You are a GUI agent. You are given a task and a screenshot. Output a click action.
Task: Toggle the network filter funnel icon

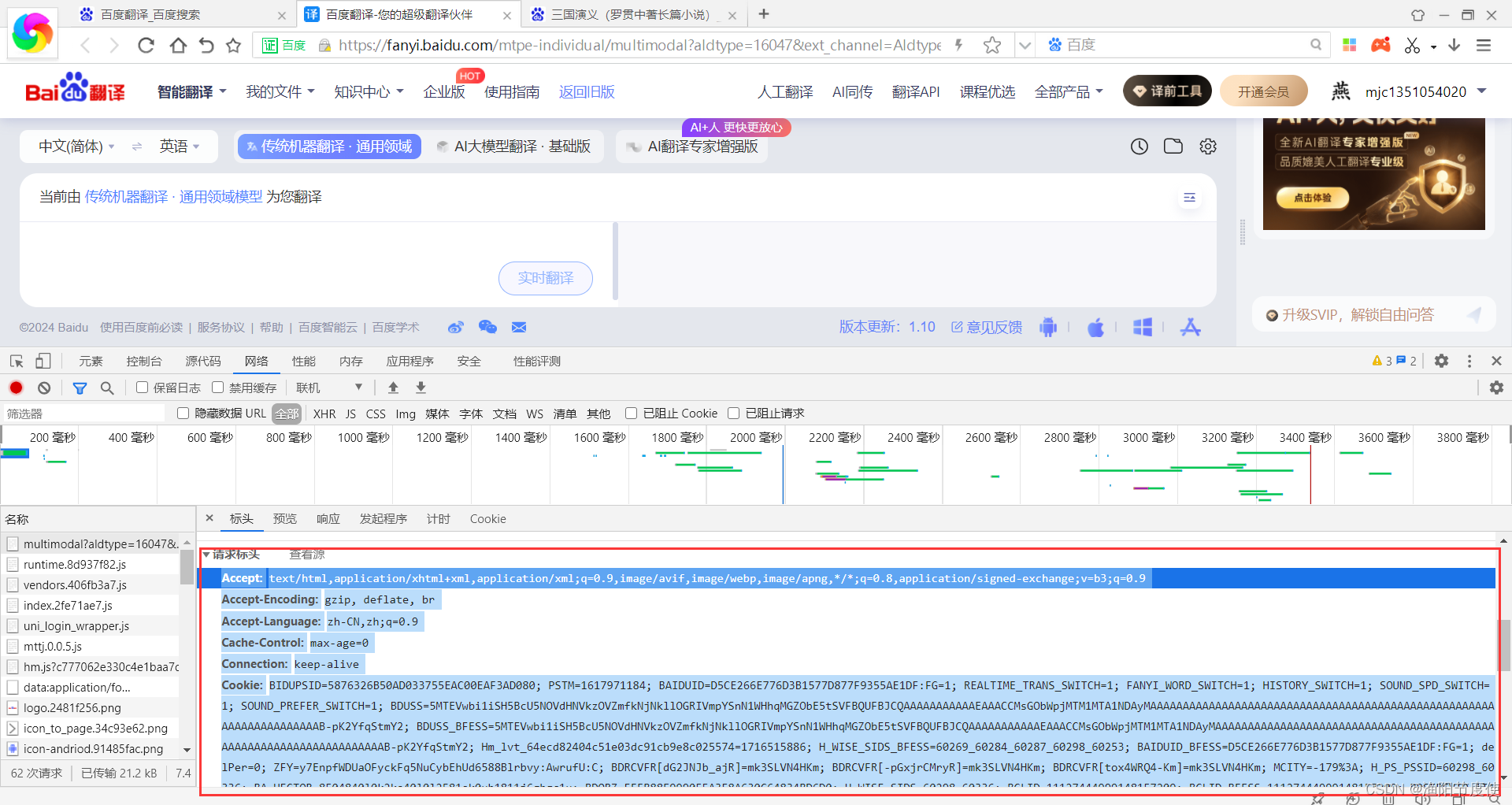tap(80, 388)
